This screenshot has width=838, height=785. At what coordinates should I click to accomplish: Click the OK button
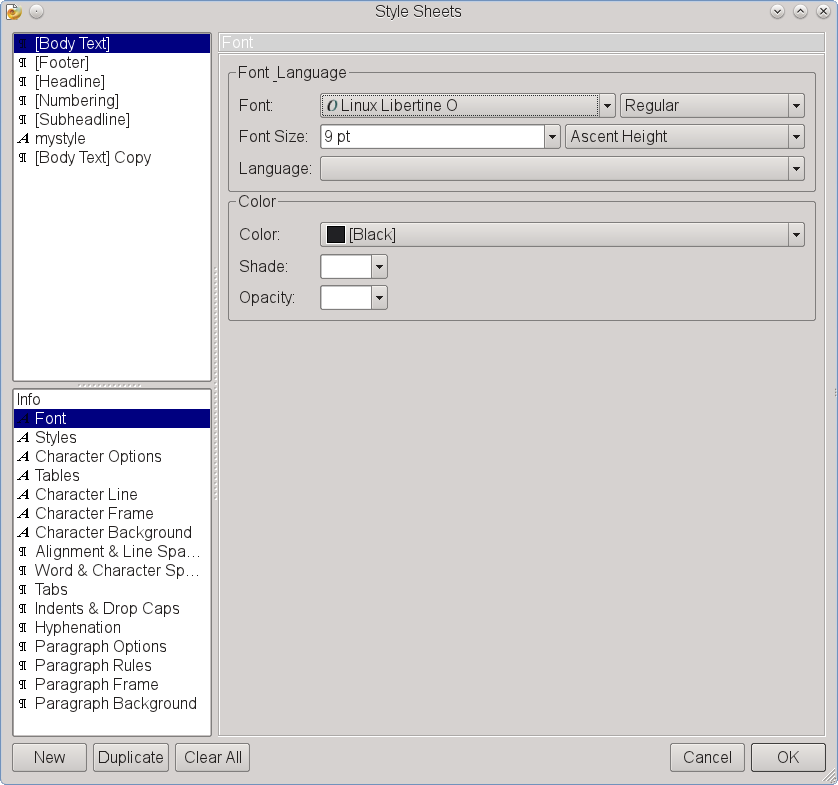[788, 757]
